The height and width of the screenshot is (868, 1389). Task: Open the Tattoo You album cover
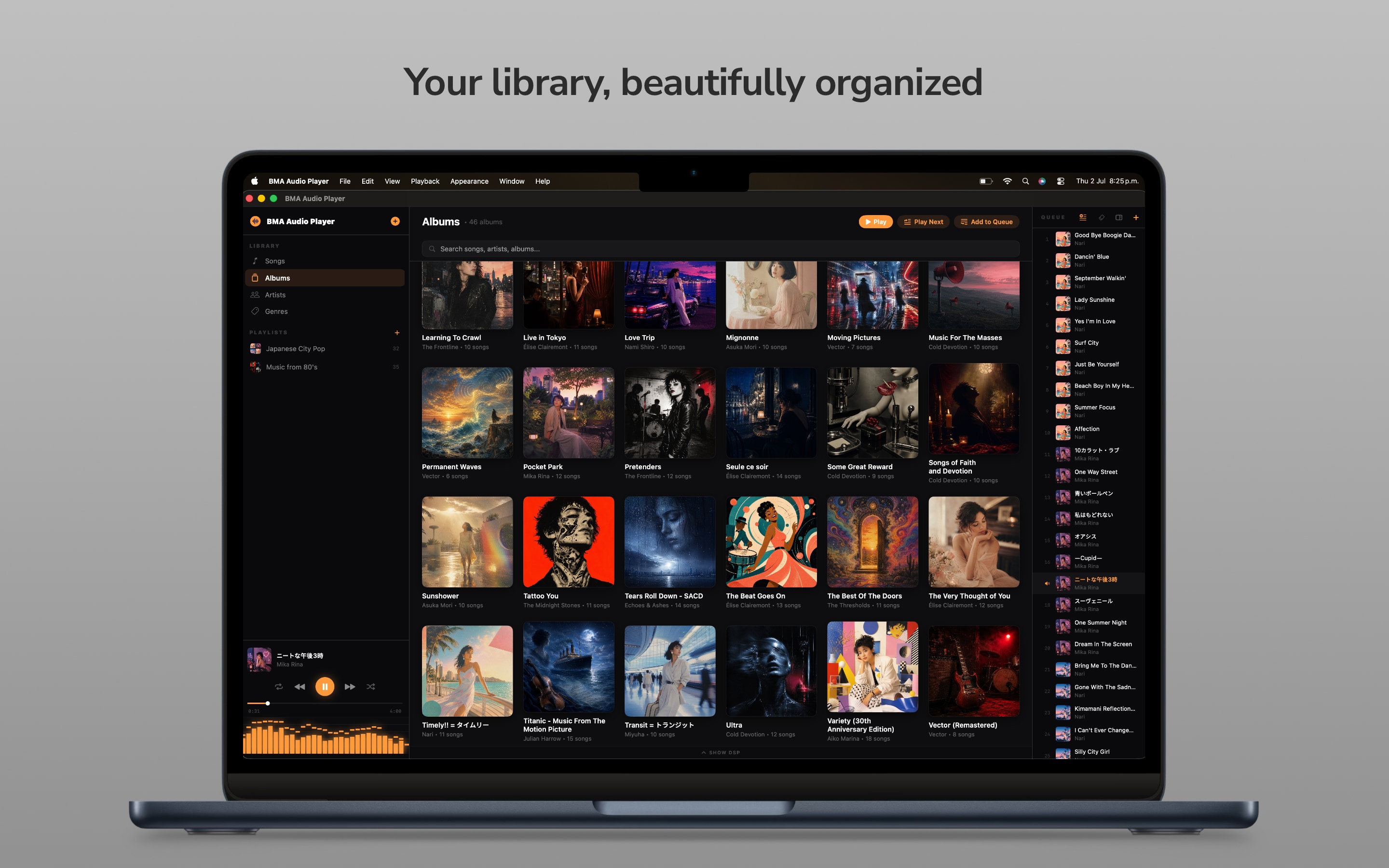click(568, 542)
